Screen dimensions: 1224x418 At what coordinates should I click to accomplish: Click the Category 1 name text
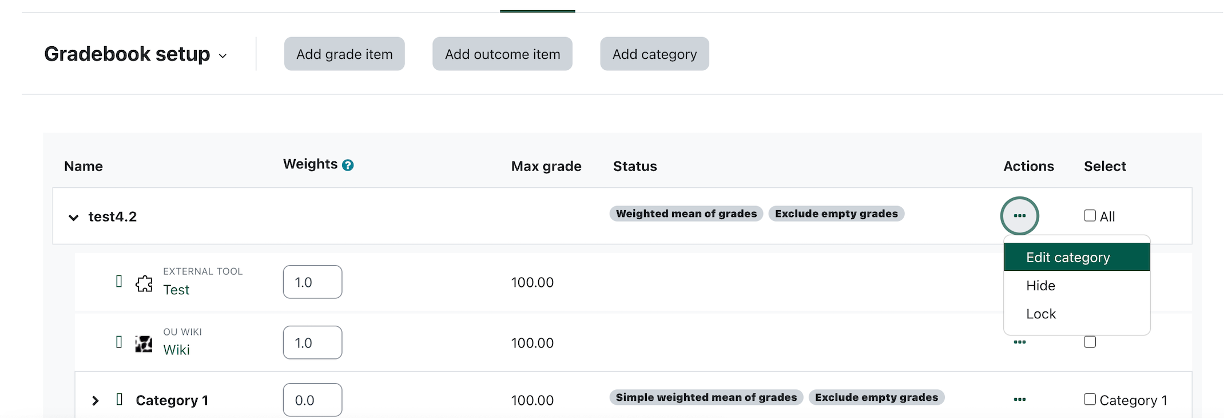[x=172, y=400]
